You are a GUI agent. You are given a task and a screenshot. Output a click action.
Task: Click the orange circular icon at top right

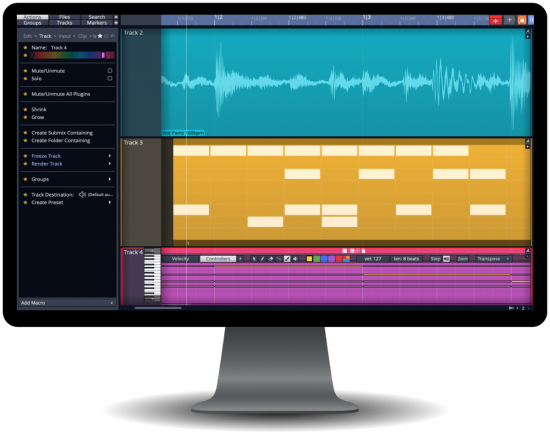click(x=522, y=20)
